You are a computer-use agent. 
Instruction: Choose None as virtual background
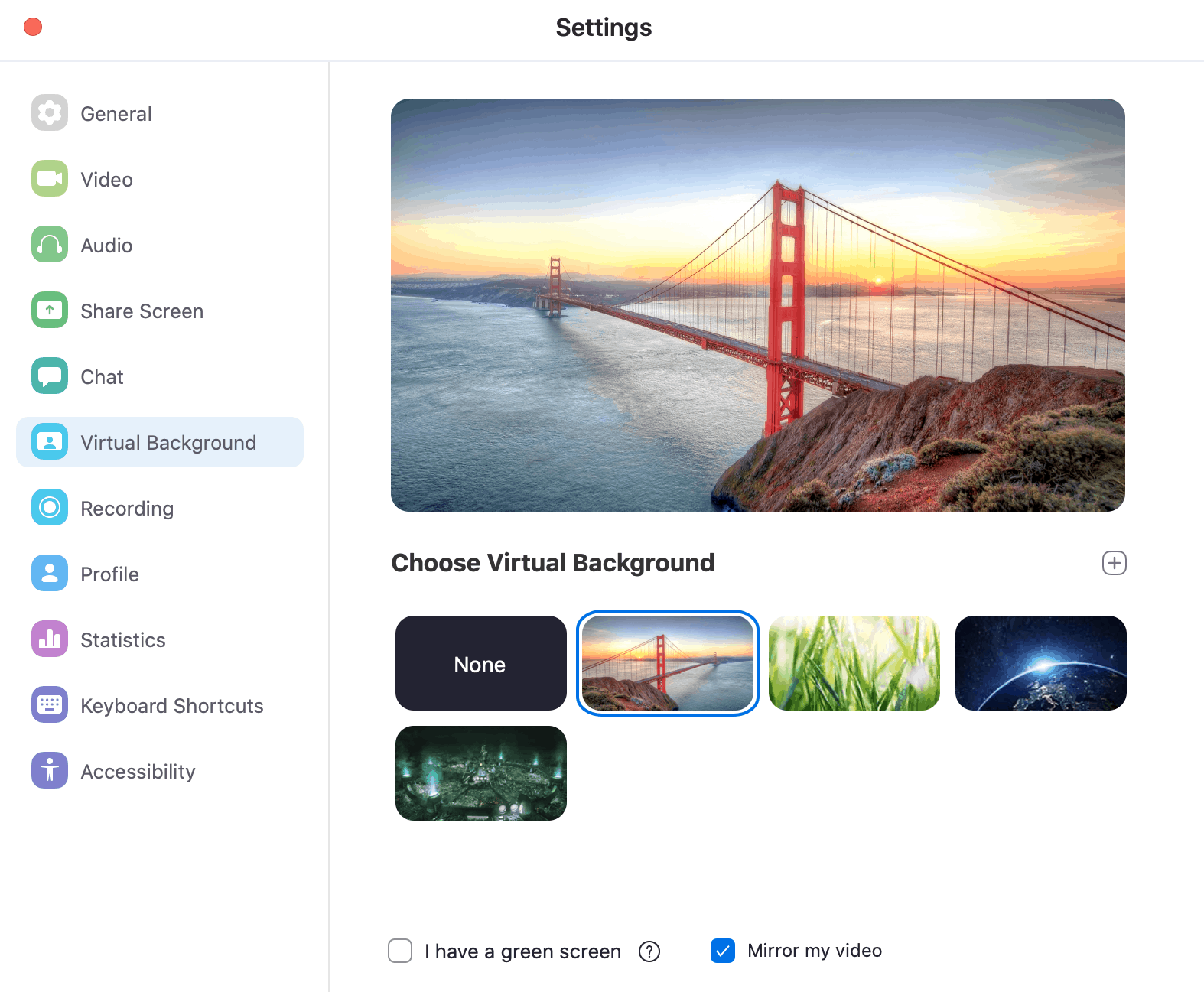480,663
